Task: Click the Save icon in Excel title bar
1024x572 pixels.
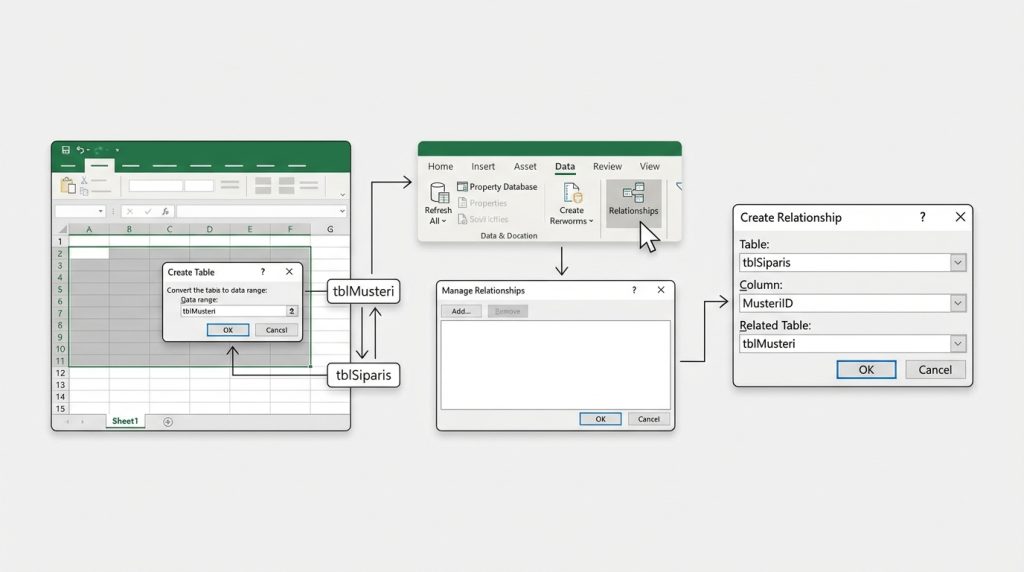Action: 66,150
